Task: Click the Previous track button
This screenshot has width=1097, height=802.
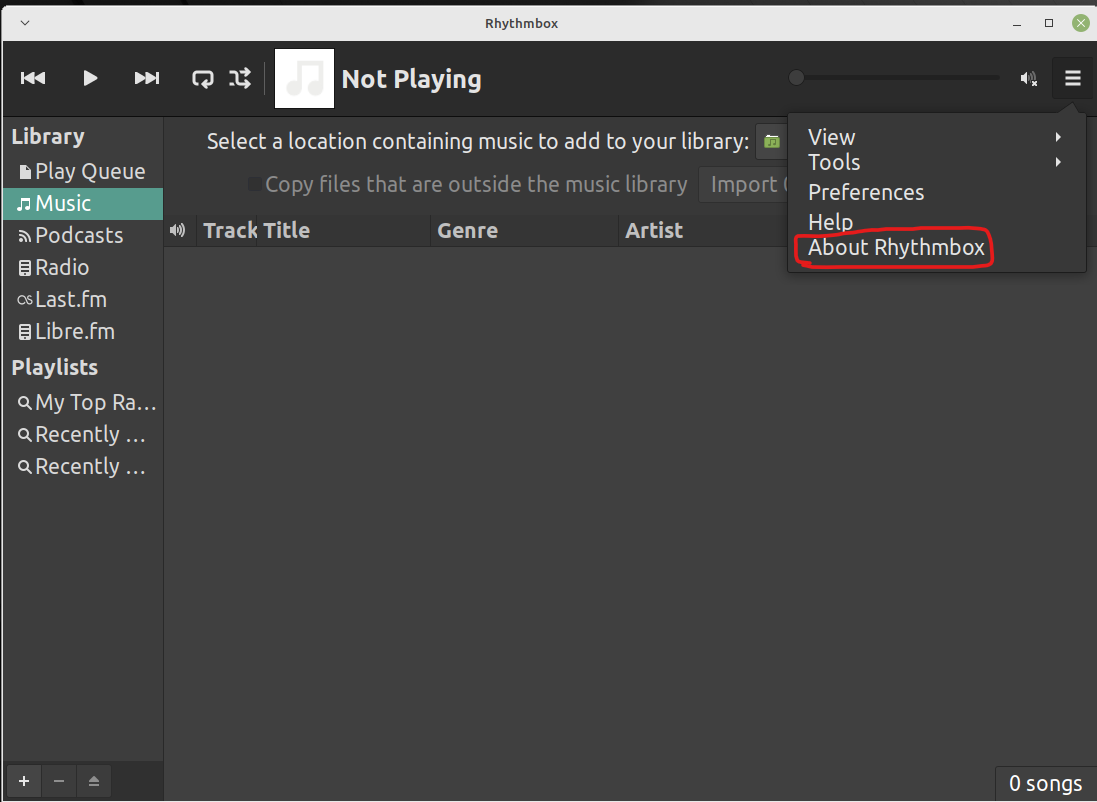Action: click(x=33, y=78)
